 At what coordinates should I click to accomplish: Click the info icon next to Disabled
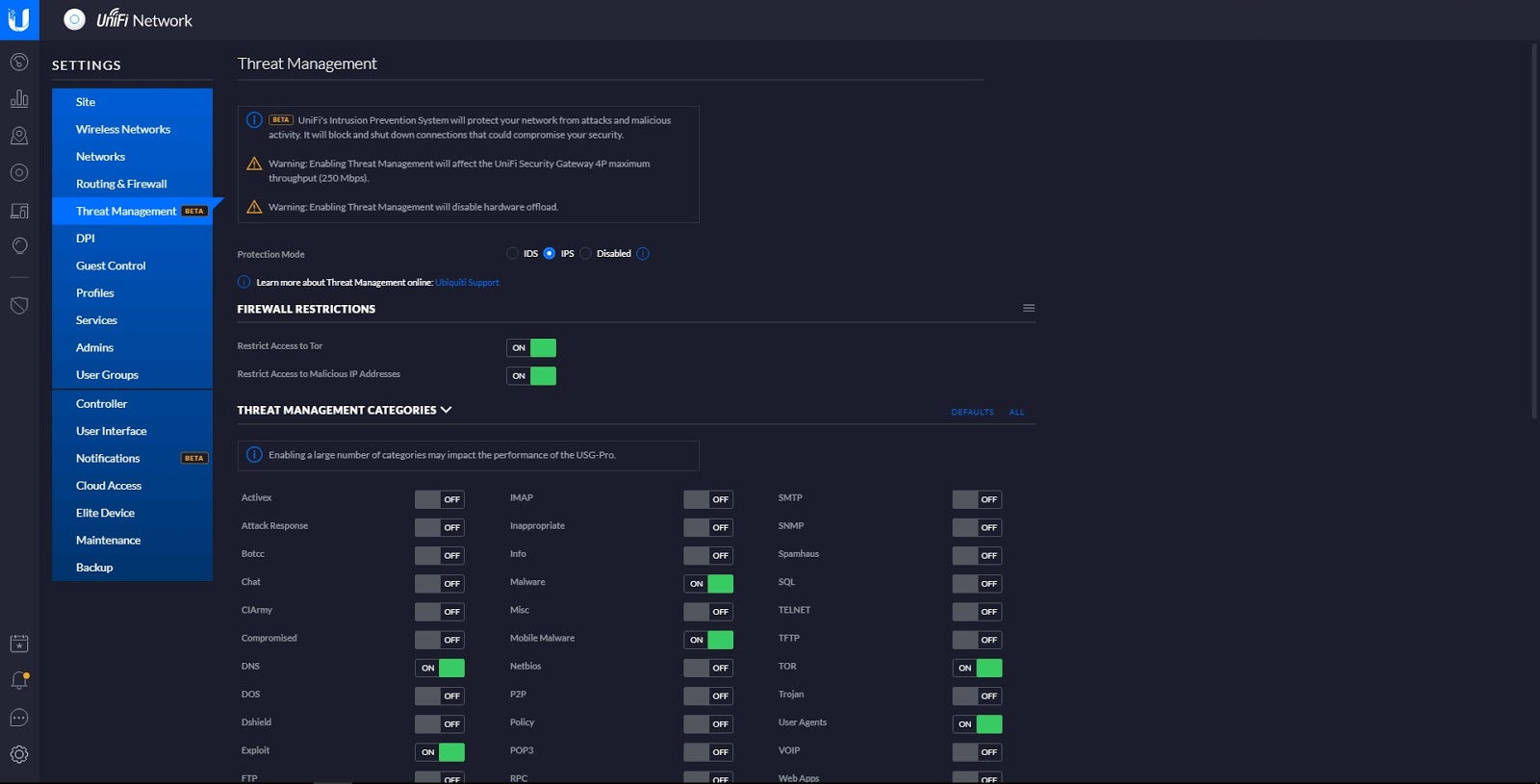pos(643,254)
